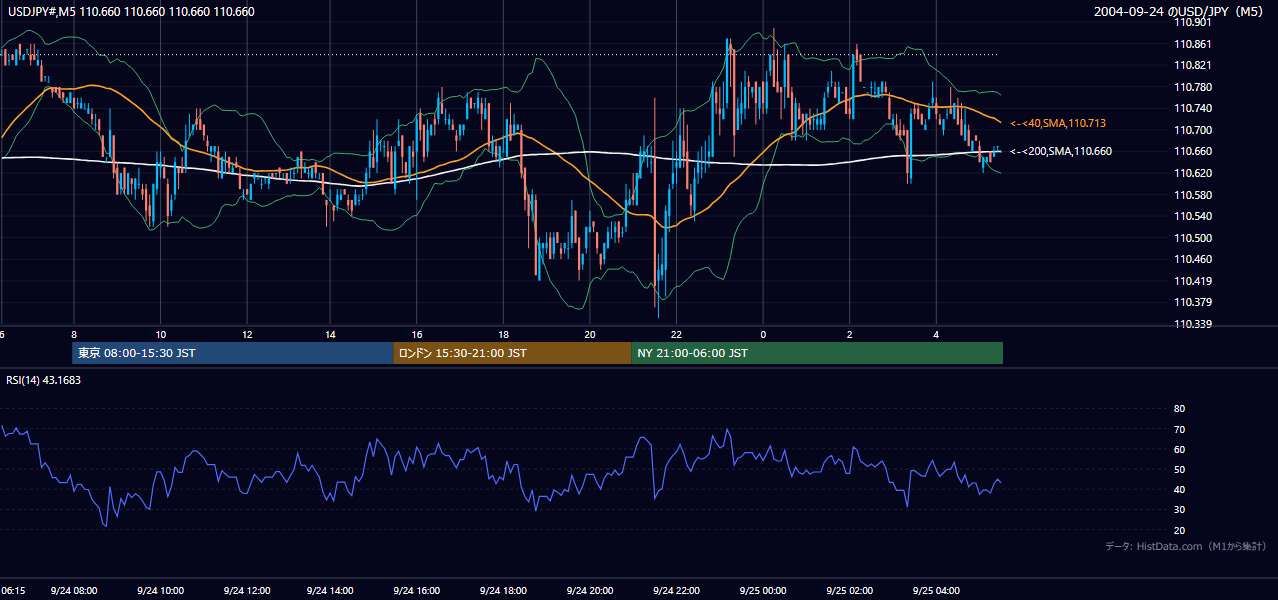Viewport: 1278px width, 600px height.
Task: Click the hour 8 marker on chart axis
Action: click(x=73, y=334)
